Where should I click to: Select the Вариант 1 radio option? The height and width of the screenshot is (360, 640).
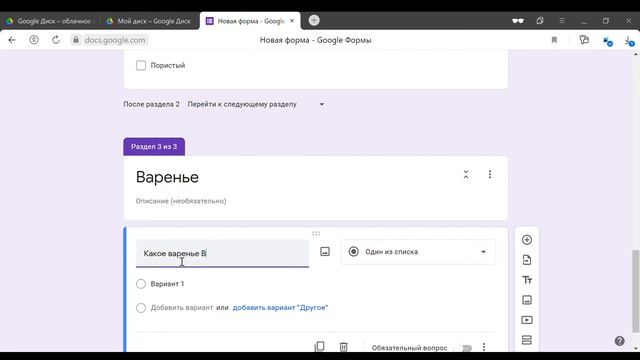tap(141, 284)
